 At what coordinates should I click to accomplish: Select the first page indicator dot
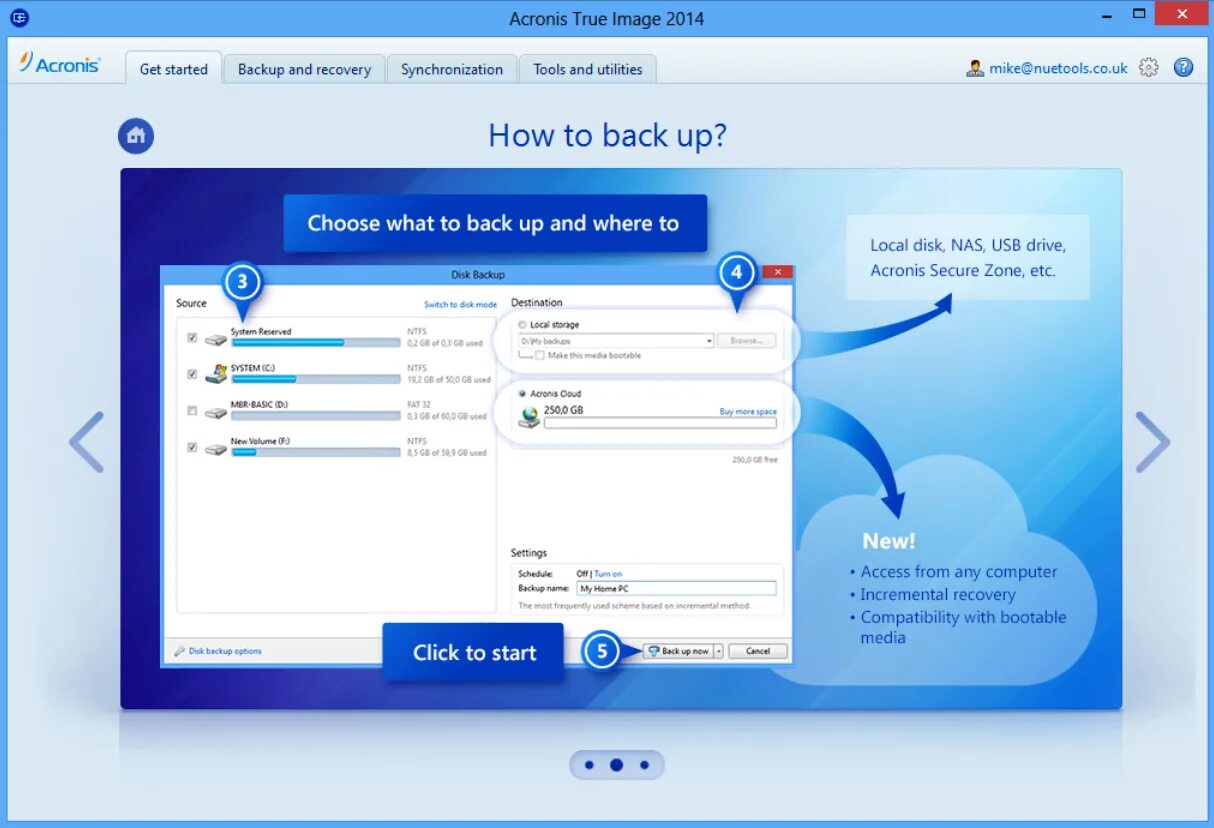click(589, 765)
